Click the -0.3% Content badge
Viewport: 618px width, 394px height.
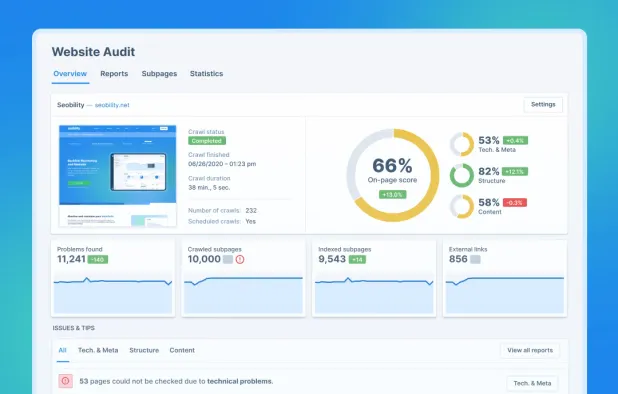pos(515,203)
